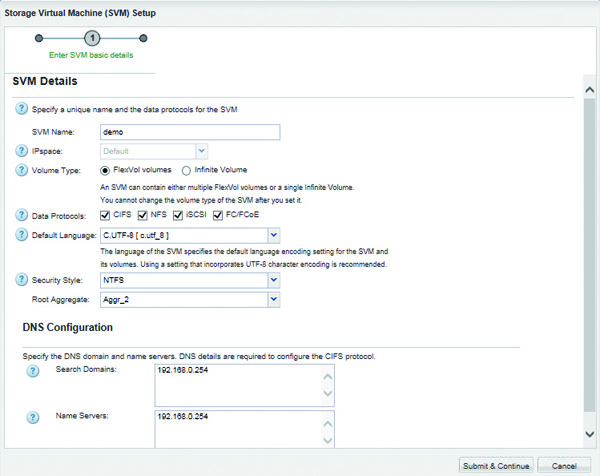Disable the iSCSI protocol checkbox

[178, 215]
